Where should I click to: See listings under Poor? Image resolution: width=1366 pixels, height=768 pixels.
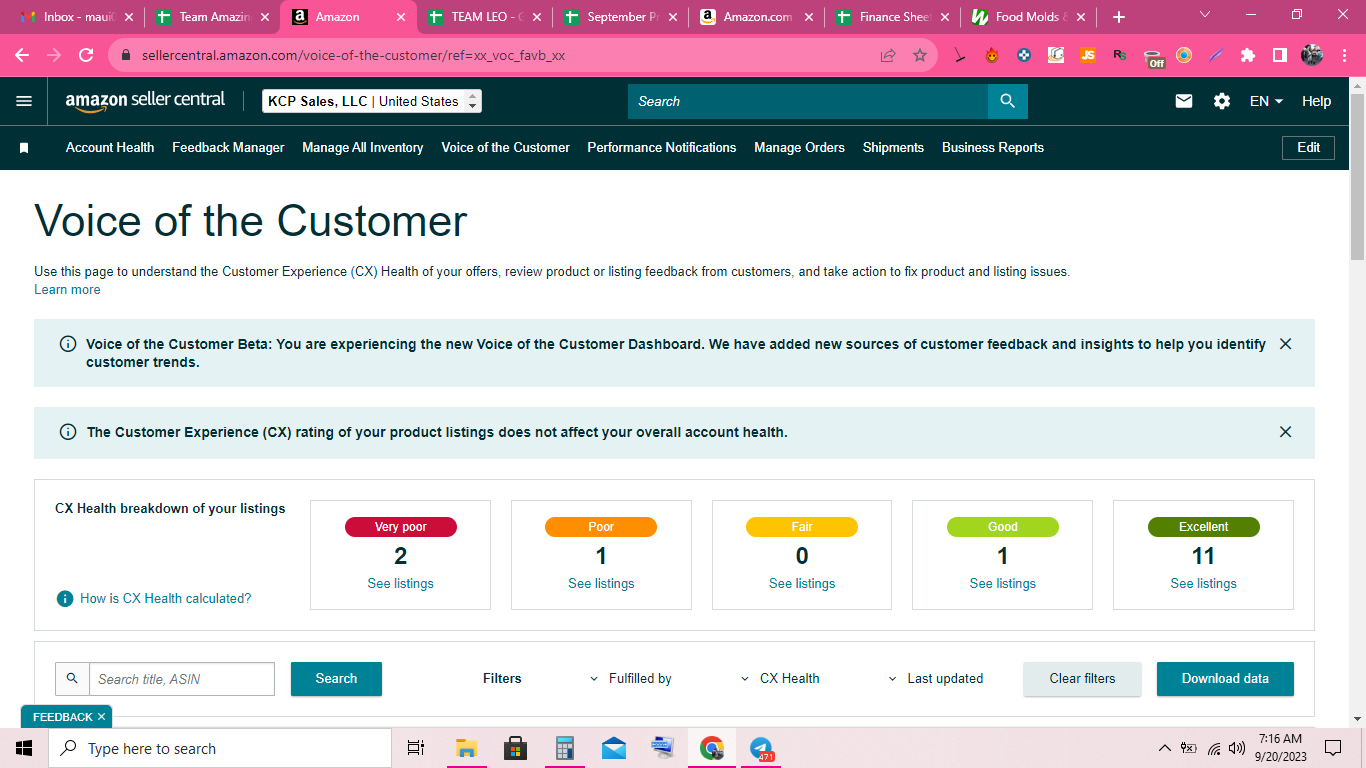tap(601, 584)
